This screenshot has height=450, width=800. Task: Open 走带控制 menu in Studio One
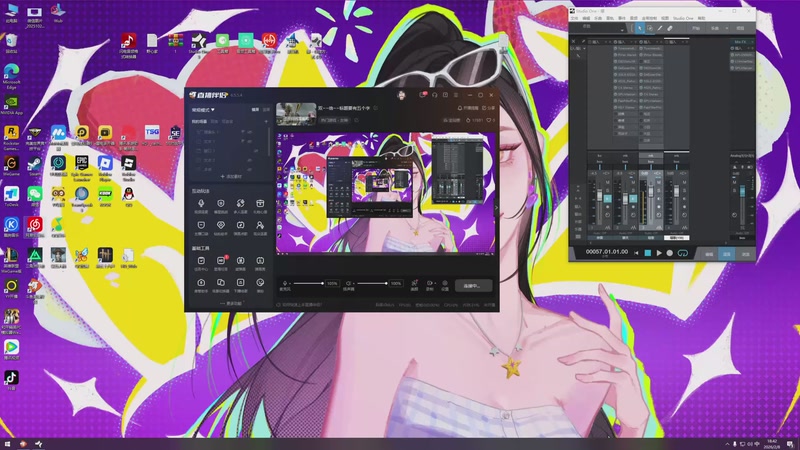coord(649,18)
